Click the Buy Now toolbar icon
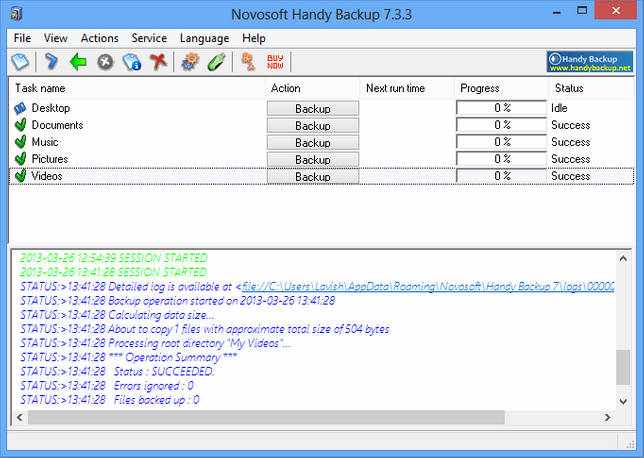The image size is (644, 458). click(x=275, y=62)
